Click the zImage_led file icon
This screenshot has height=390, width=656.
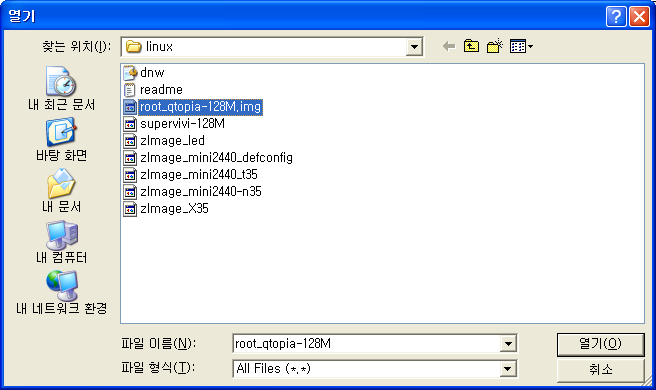(x=130, y=141)
